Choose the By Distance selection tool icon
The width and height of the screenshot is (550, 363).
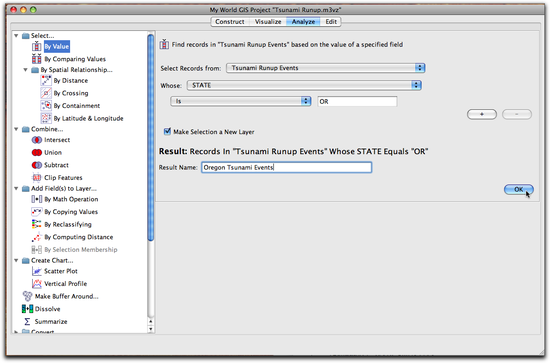pyautogui.click(x=46, y=80)
